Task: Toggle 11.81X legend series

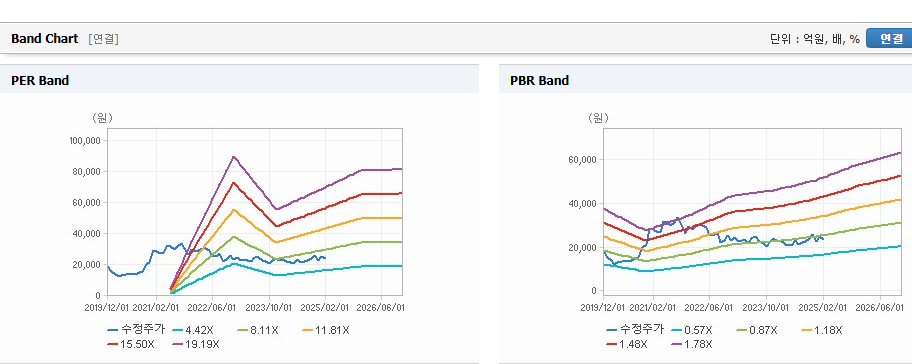Action: pyautogui.click(x=326, y=330)
